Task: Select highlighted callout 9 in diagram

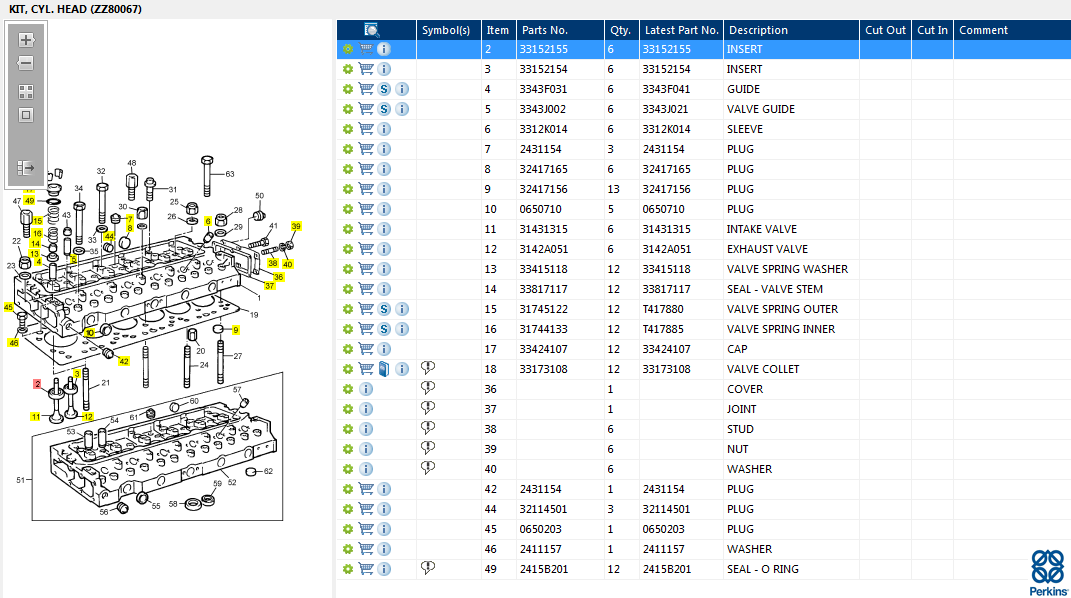Action: [236, 330]
